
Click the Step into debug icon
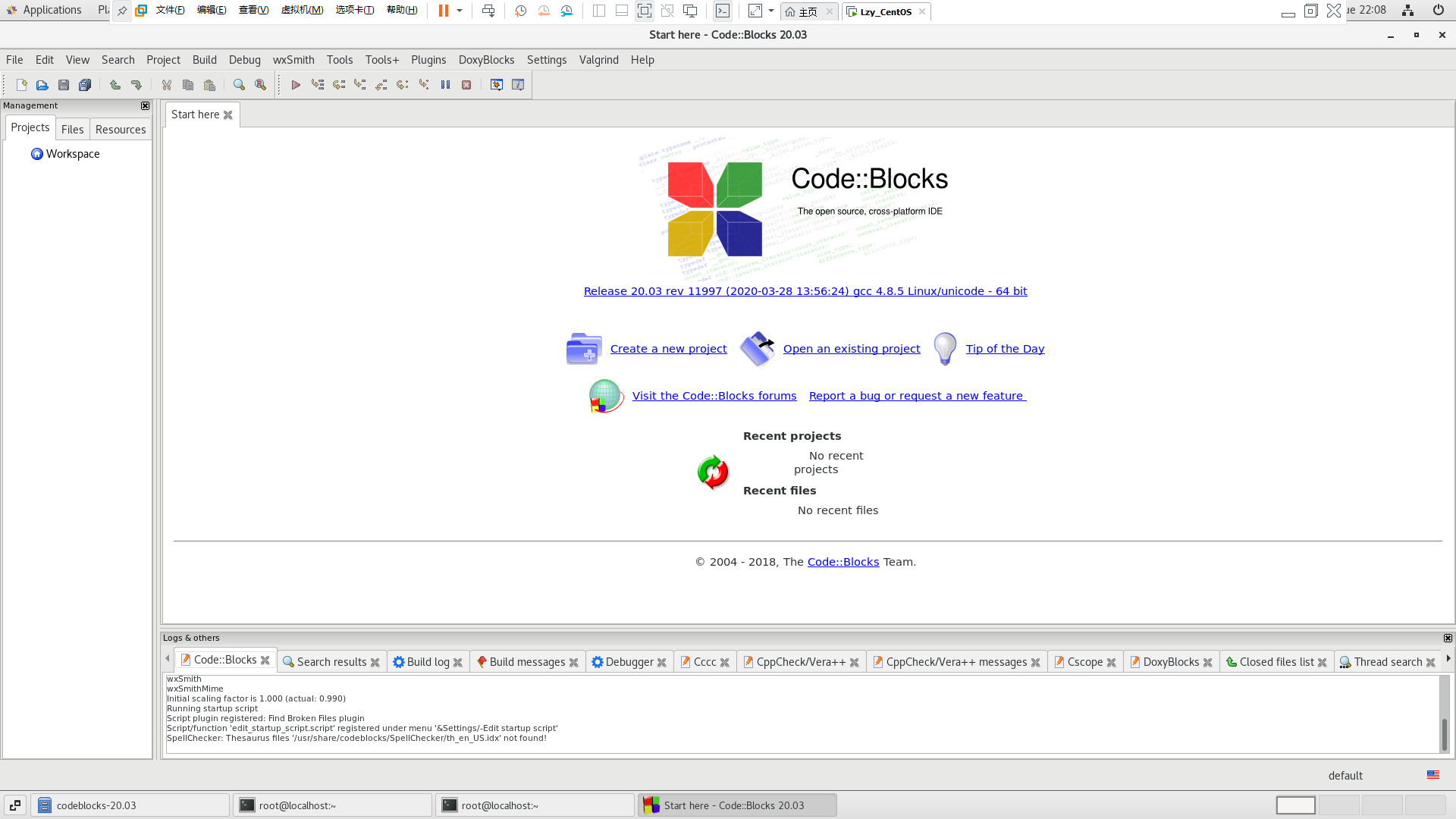coord(359,85)
